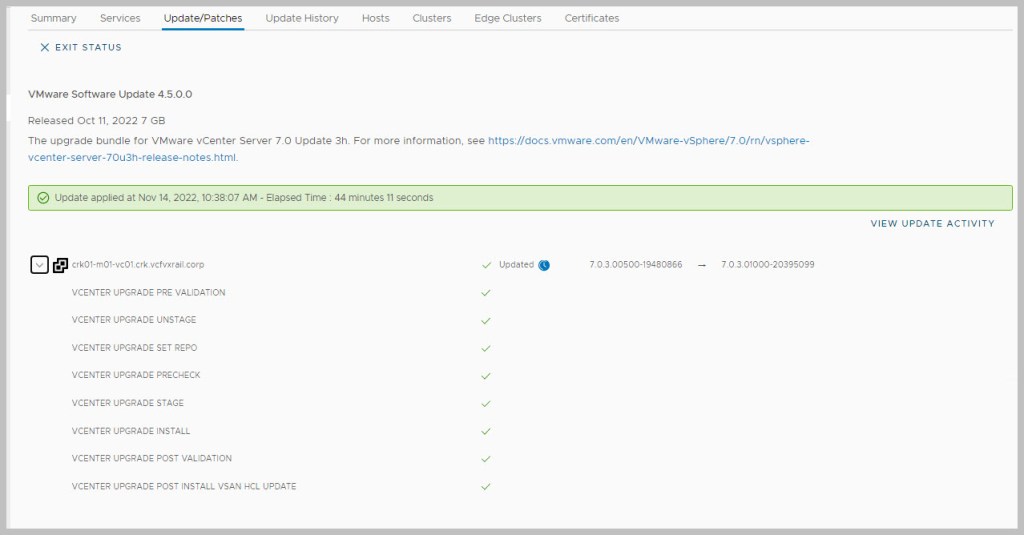
Task: Click checkmark for VCENTER UPGRADE PRECHECK
Action: pos(486,376)
